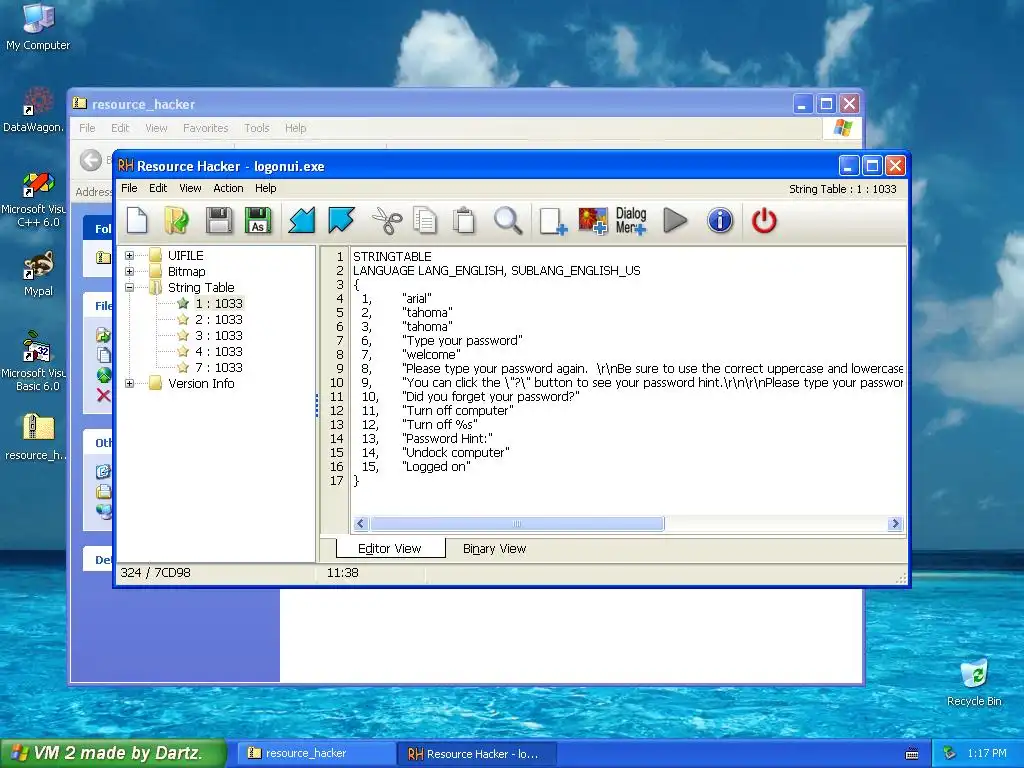Click the New blank script toolbar icon

(137, 221)
